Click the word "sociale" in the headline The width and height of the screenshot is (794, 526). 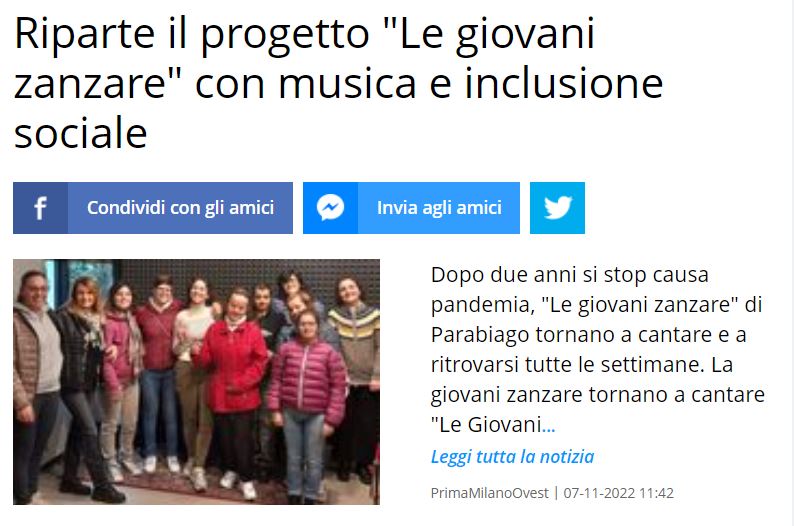pos(81,134)
